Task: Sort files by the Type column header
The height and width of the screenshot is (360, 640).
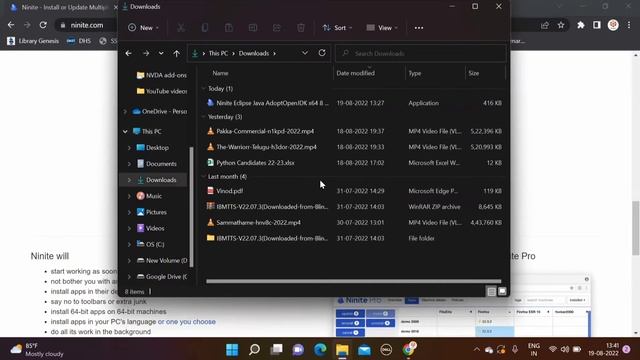Action: tap(415, 73)
